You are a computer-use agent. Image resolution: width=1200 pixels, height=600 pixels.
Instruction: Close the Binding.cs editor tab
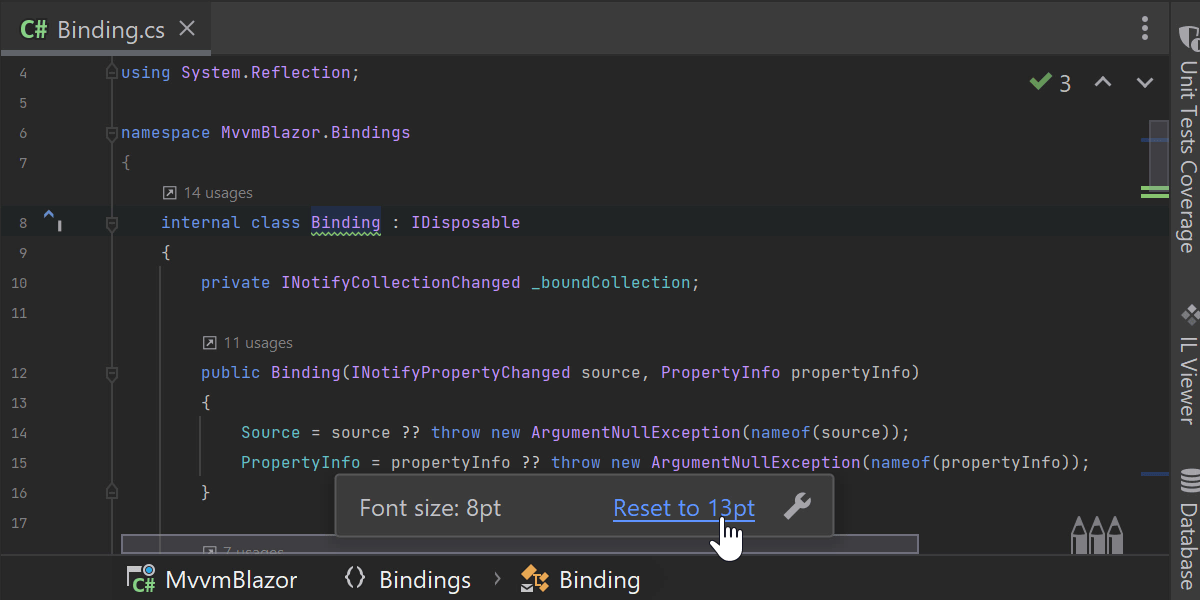coord(187,29)
